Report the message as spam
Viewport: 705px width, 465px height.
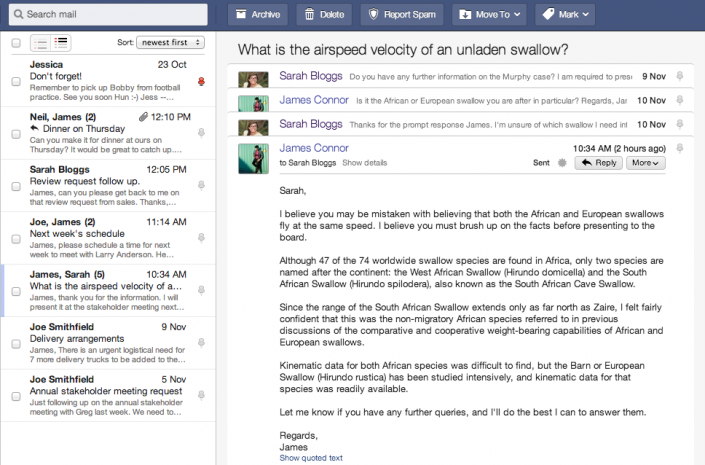click(x=403, y=15)
